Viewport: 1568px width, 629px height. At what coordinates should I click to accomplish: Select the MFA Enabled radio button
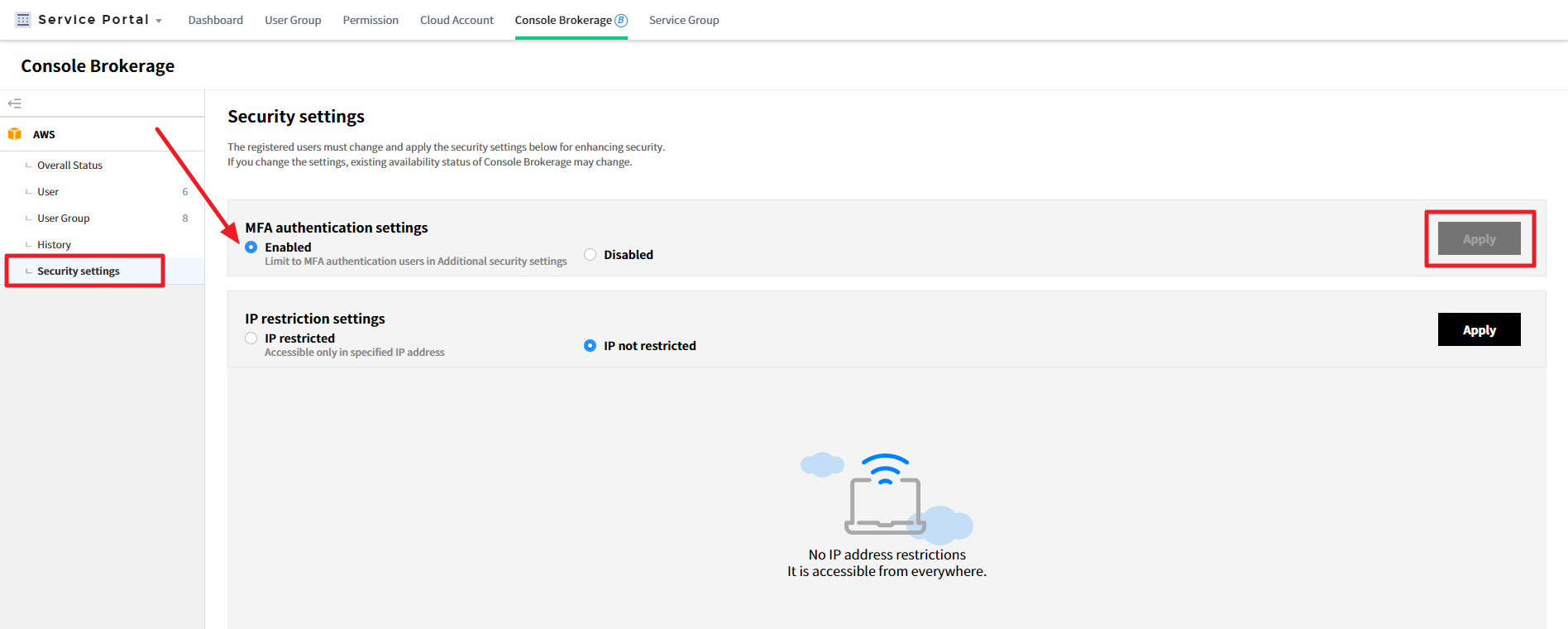point(251,247)
